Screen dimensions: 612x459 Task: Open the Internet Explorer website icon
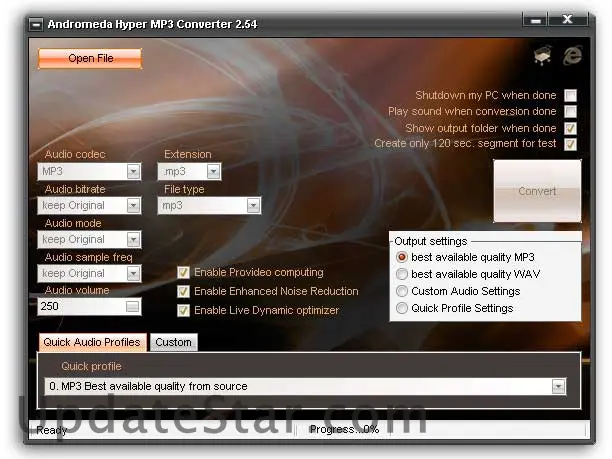click(x=573, y=55)
